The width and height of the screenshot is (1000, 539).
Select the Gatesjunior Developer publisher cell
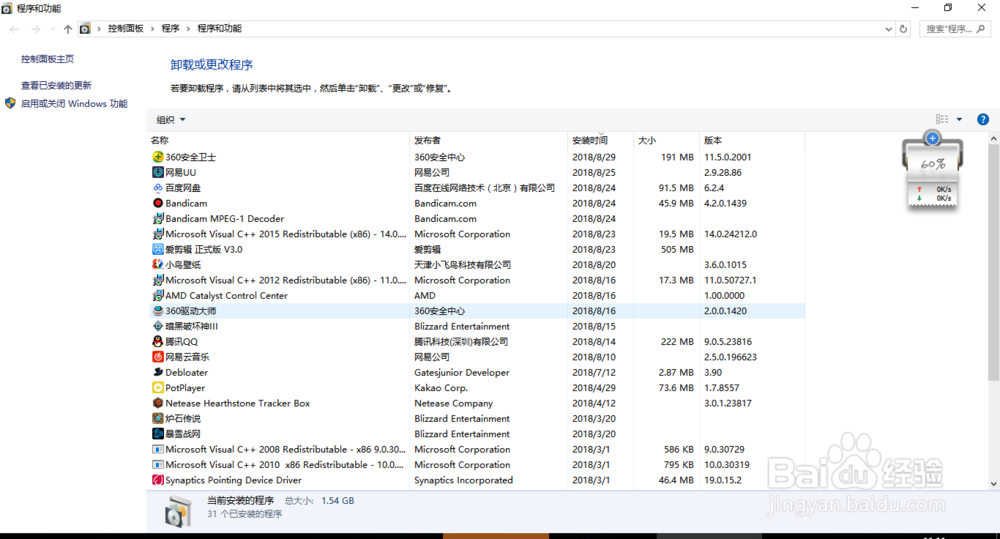pos(462,372)
